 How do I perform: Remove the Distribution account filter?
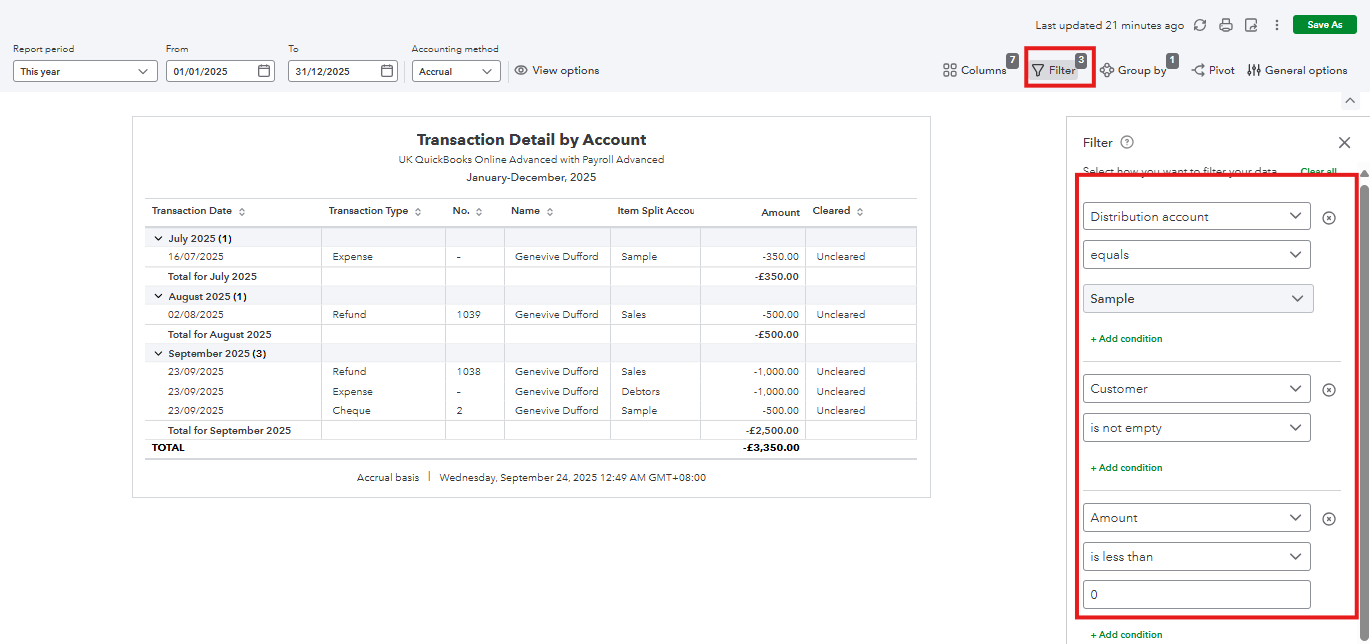click(x=1329, y=217)
